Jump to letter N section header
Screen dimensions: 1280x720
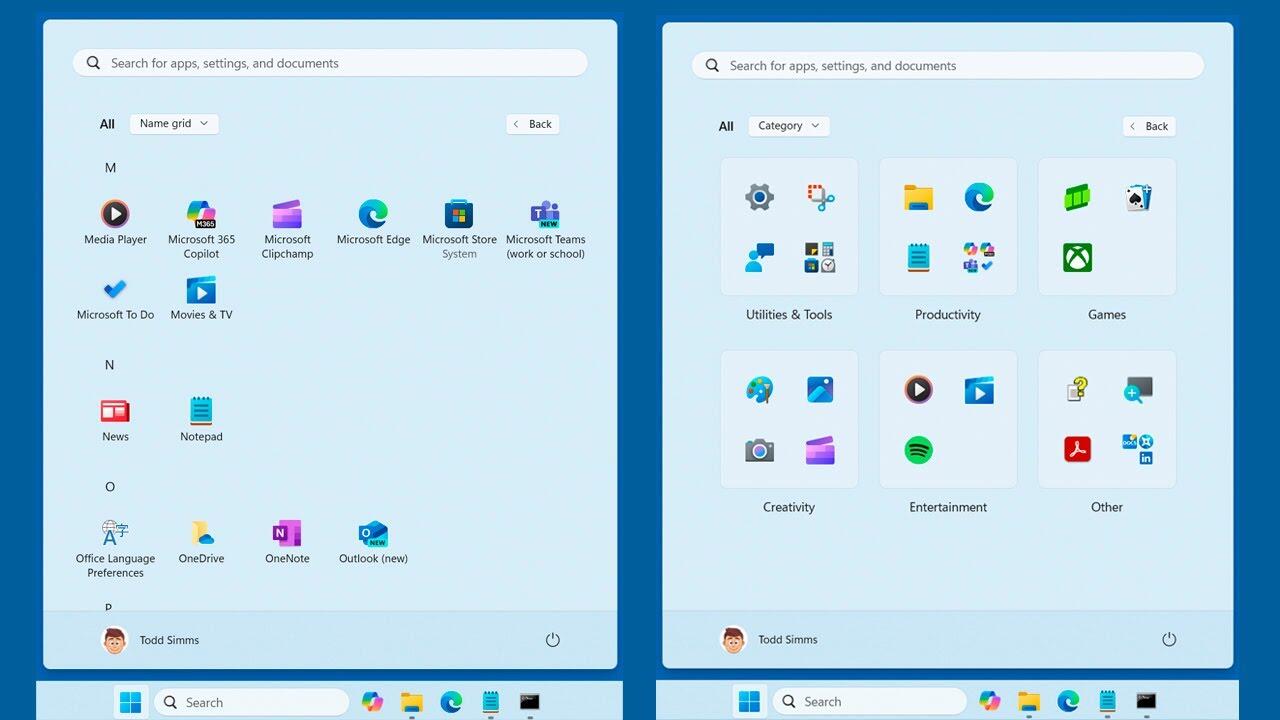(110, 365)
